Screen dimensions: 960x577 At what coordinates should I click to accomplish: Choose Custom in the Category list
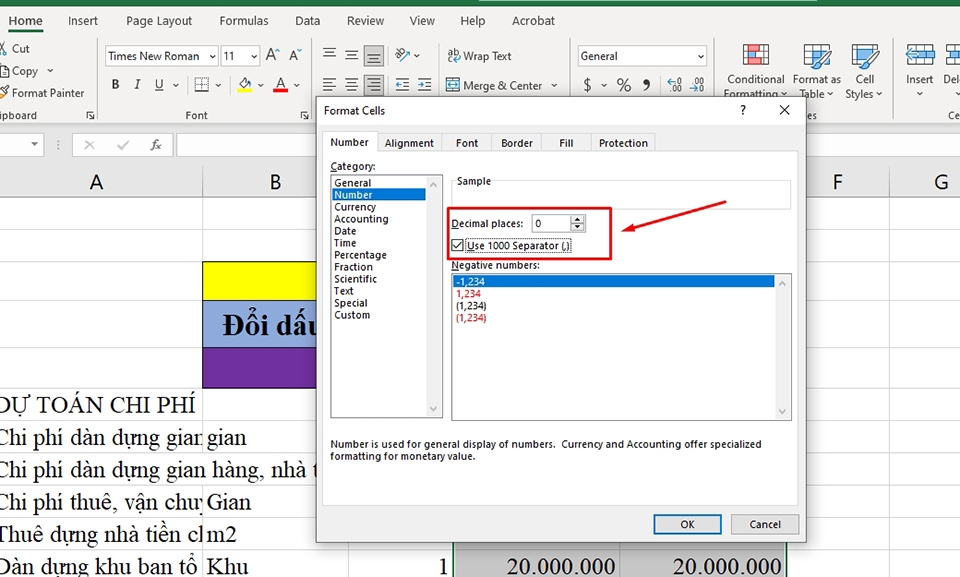pyautogui.click(x=352, y=315)
